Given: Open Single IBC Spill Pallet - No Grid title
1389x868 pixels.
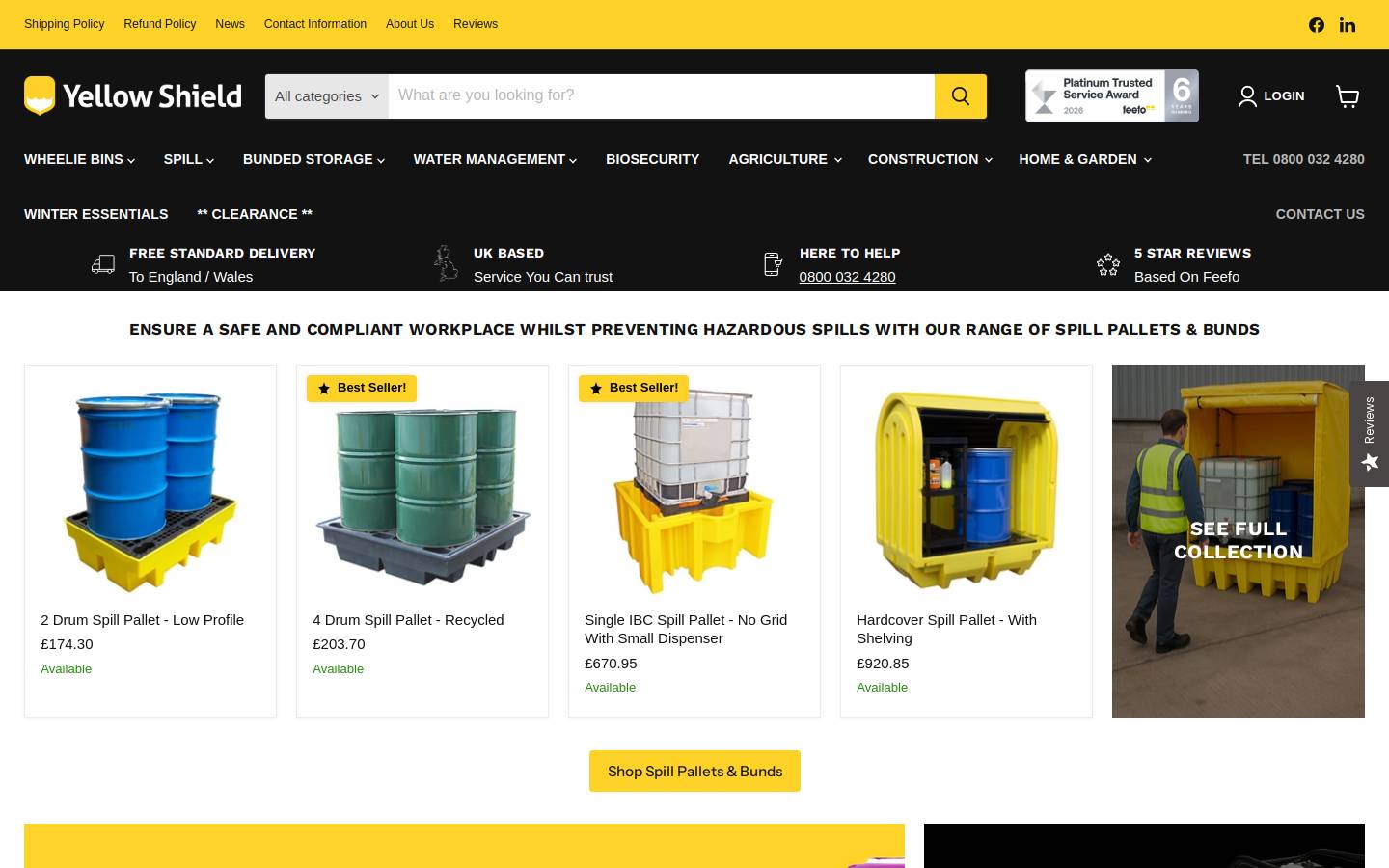Looking at the screenshot, I should [x=686, y=629].
